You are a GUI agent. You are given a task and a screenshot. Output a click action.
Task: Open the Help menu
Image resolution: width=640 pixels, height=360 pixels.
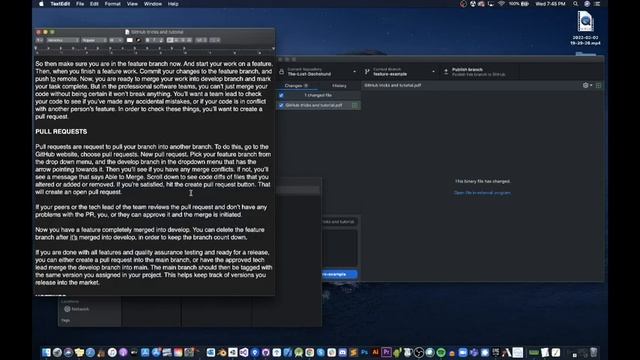pos(173,4)
